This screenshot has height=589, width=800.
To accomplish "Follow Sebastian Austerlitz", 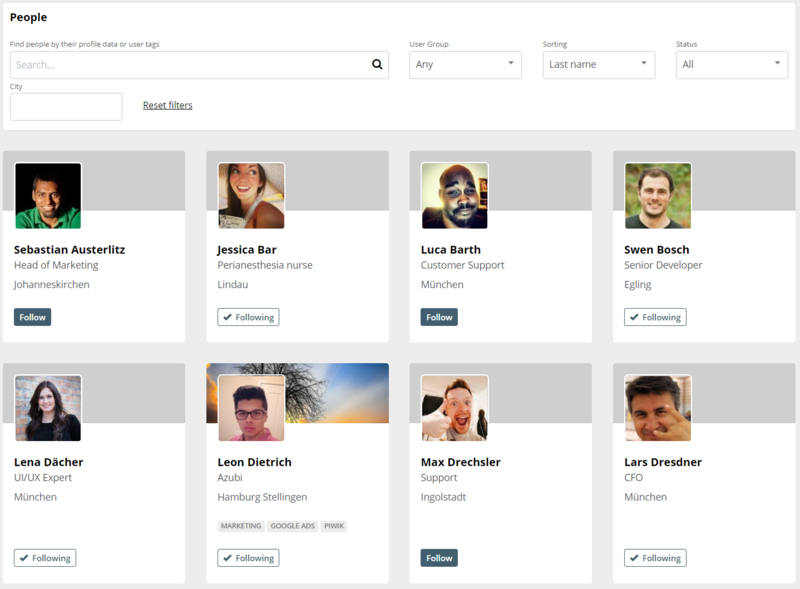I will click(x=33, y=317).
